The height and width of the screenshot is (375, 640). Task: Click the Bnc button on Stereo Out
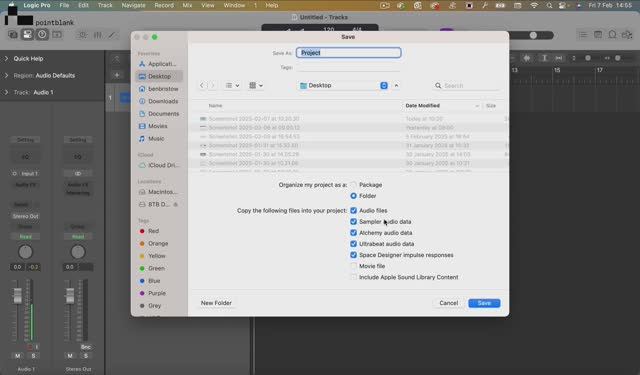point(86,347)
